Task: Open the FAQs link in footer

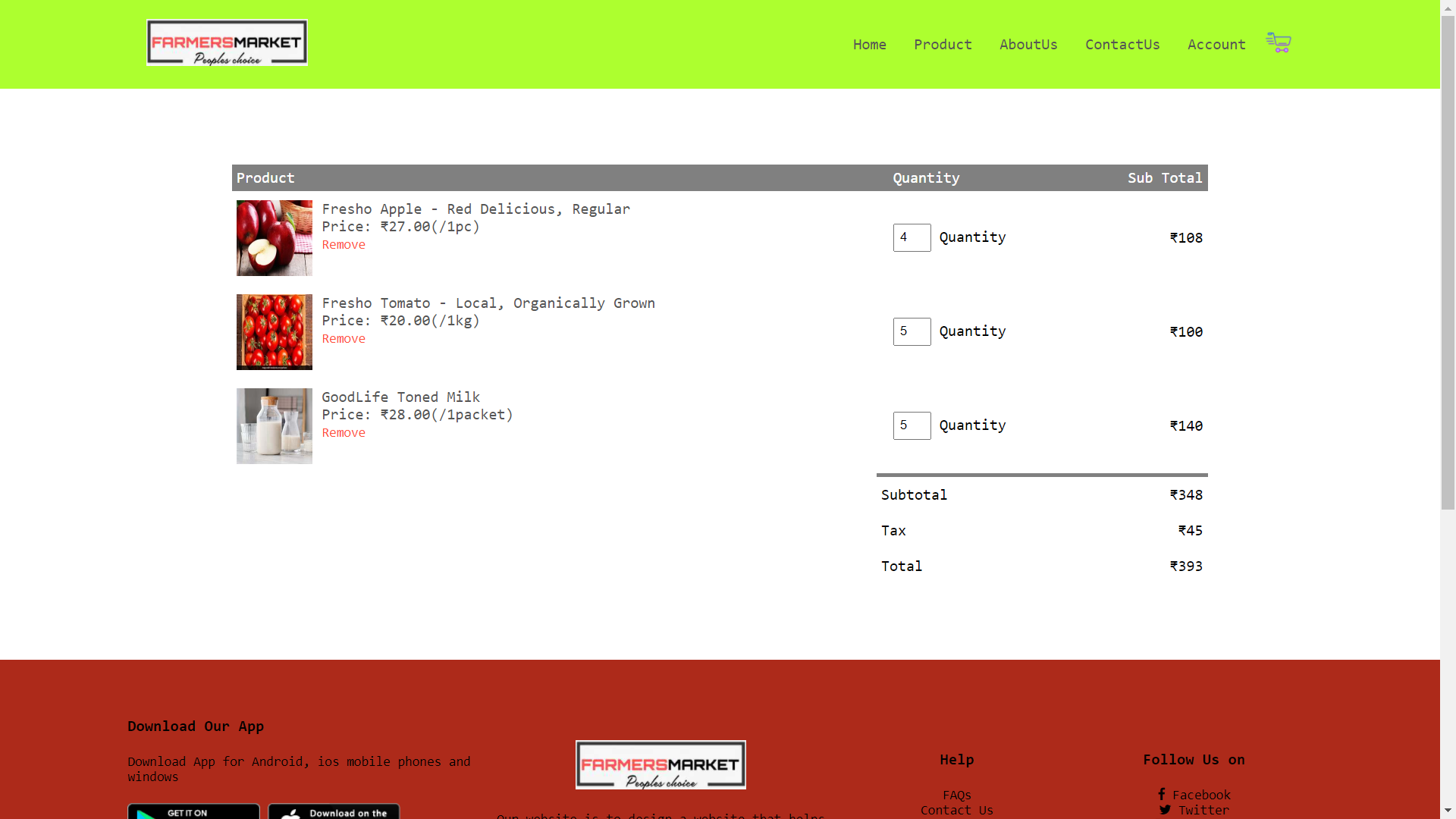Action: click(956, 795)
